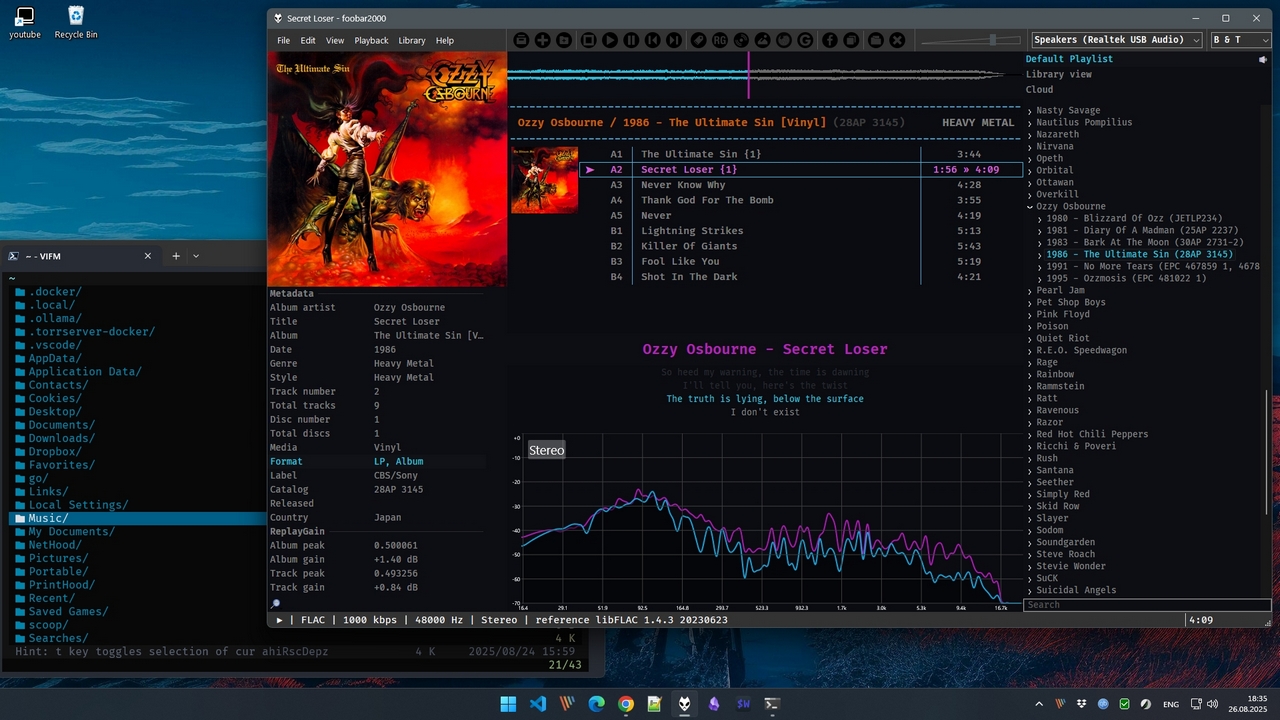This screenshot has width=1280, height=720.
Task: Click the Facebook 'f' toolbar icon
Action: (x=830, y=40)
